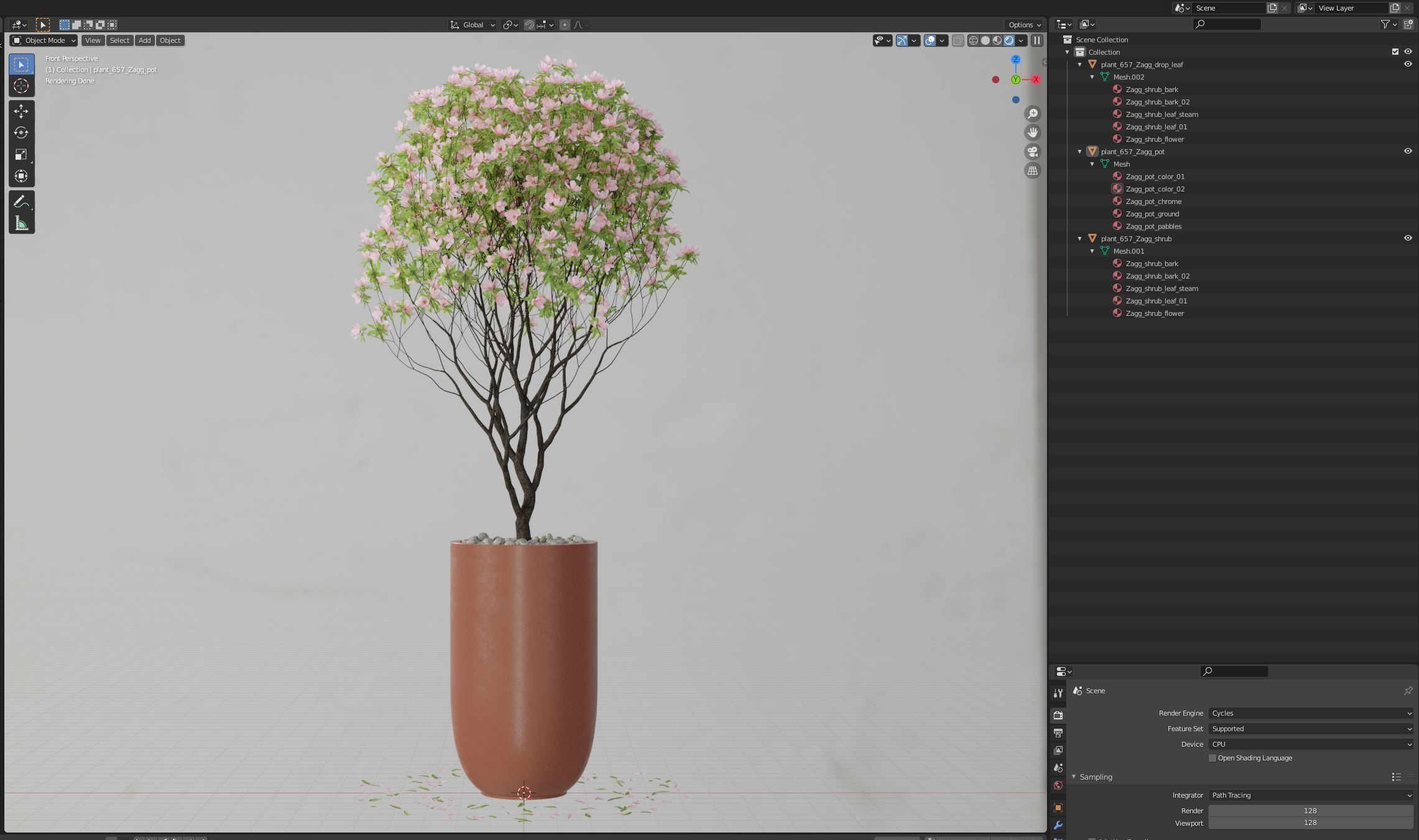
Task: Select the Measure tool
Action: coord(21,224)
